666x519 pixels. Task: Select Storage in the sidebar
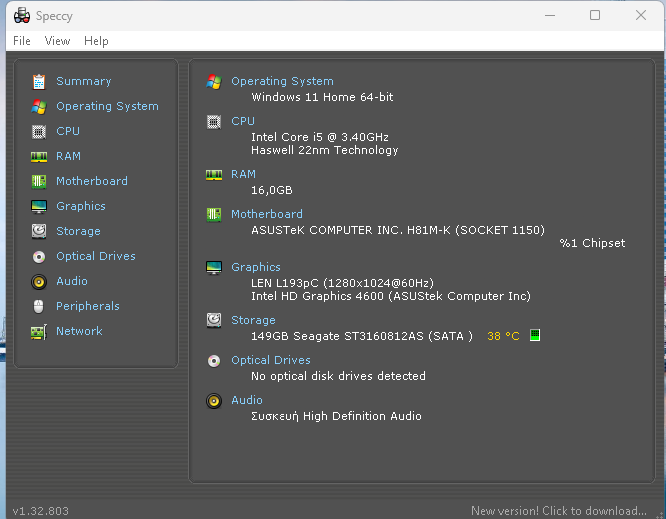[78, 231]
